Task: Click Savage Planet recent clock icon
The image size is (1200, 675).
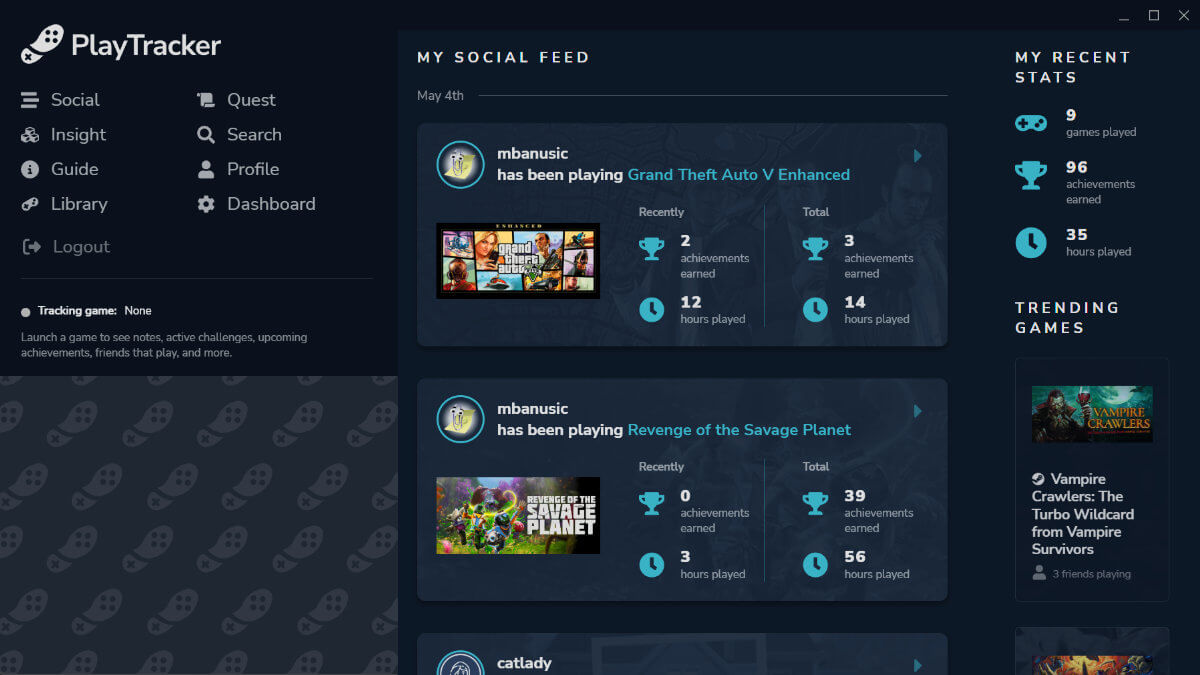Action: coord(652,565)
